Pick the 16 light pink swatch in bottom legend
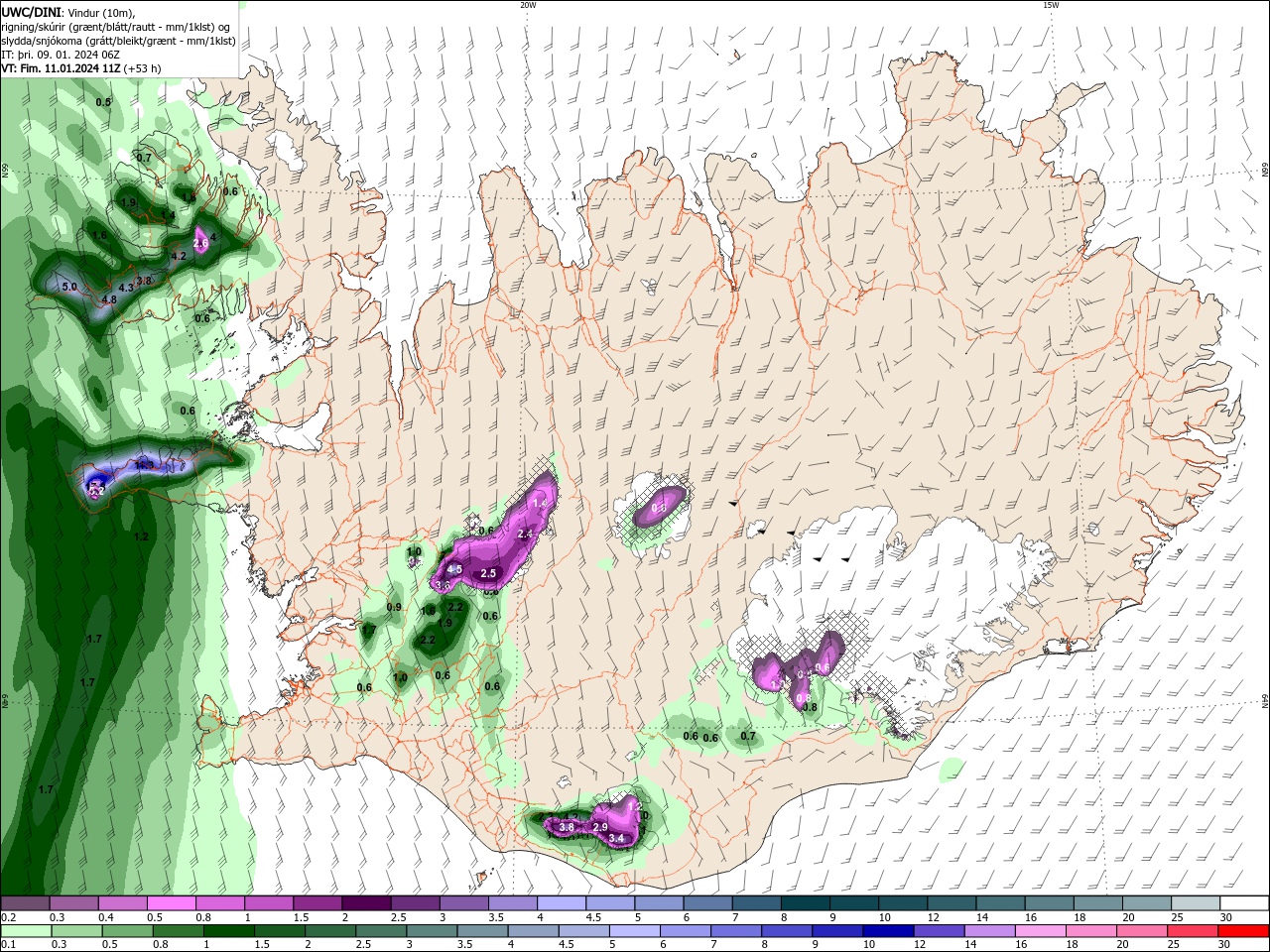This screenshot has width=1270, height=952. (x=1041, y=931)
